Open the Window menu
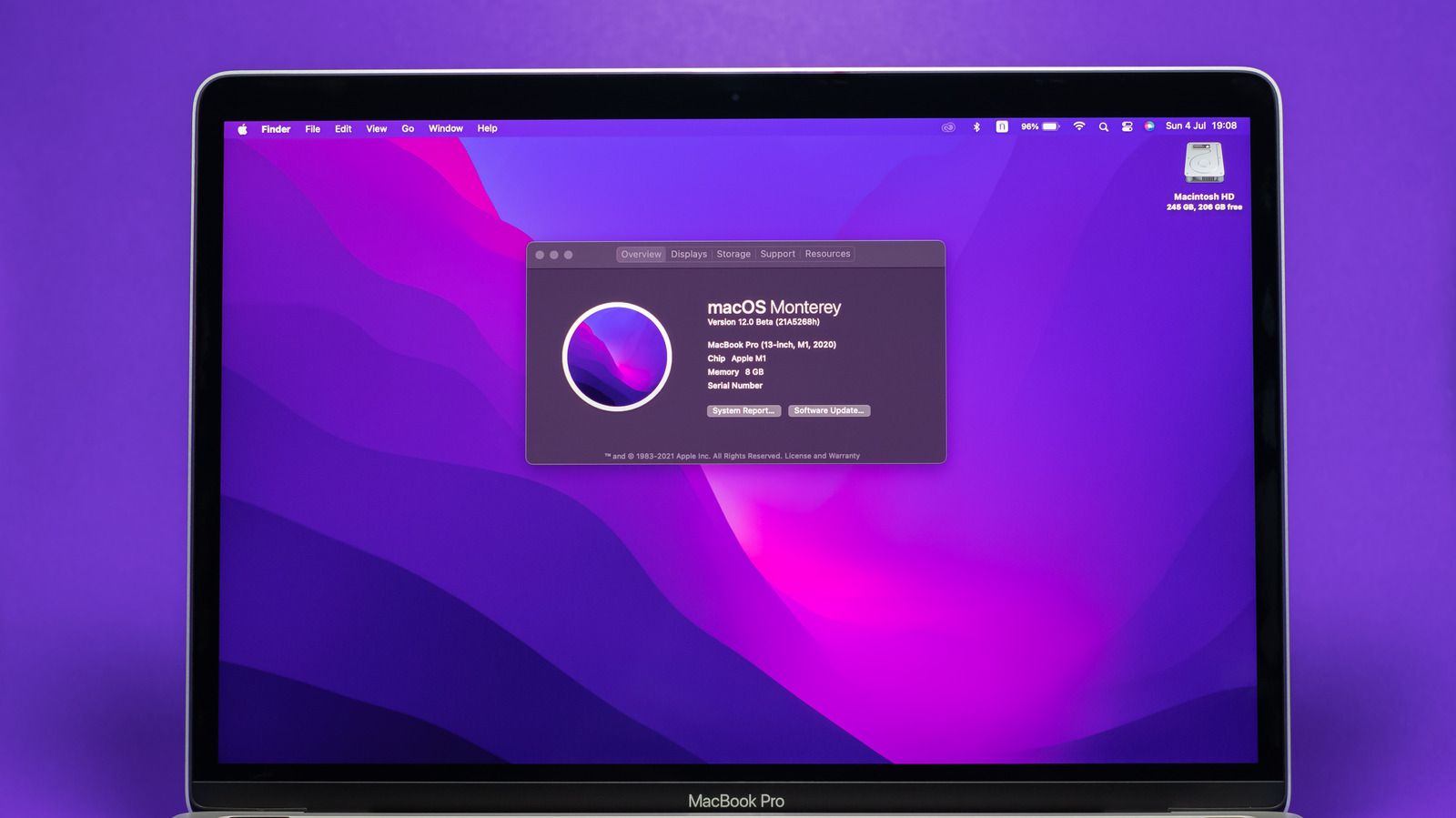Screen dimensions: 1456x818 [x=446, y=128]
